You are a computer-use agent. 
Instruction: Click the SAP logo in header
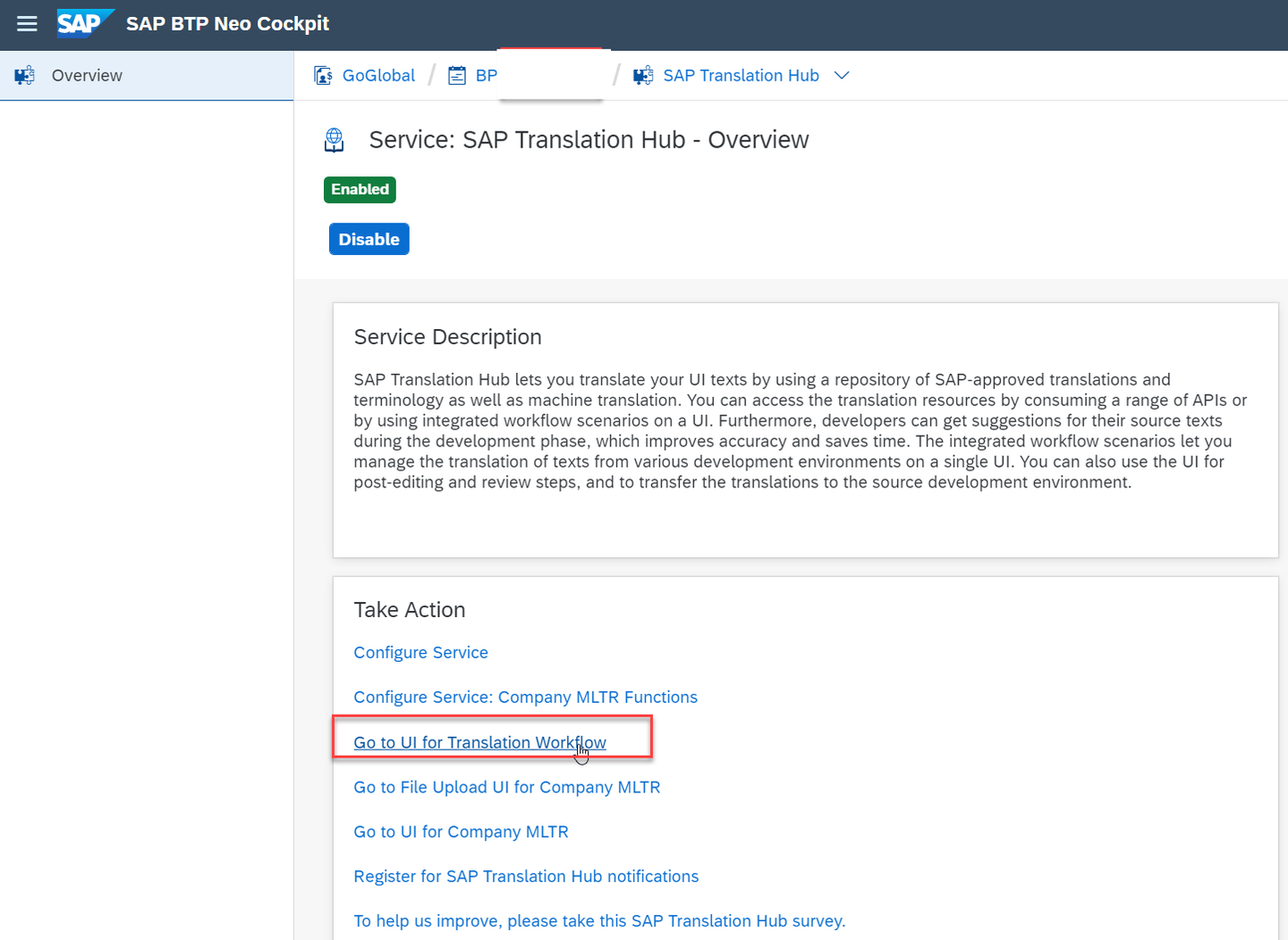click(x=85, y=23)
